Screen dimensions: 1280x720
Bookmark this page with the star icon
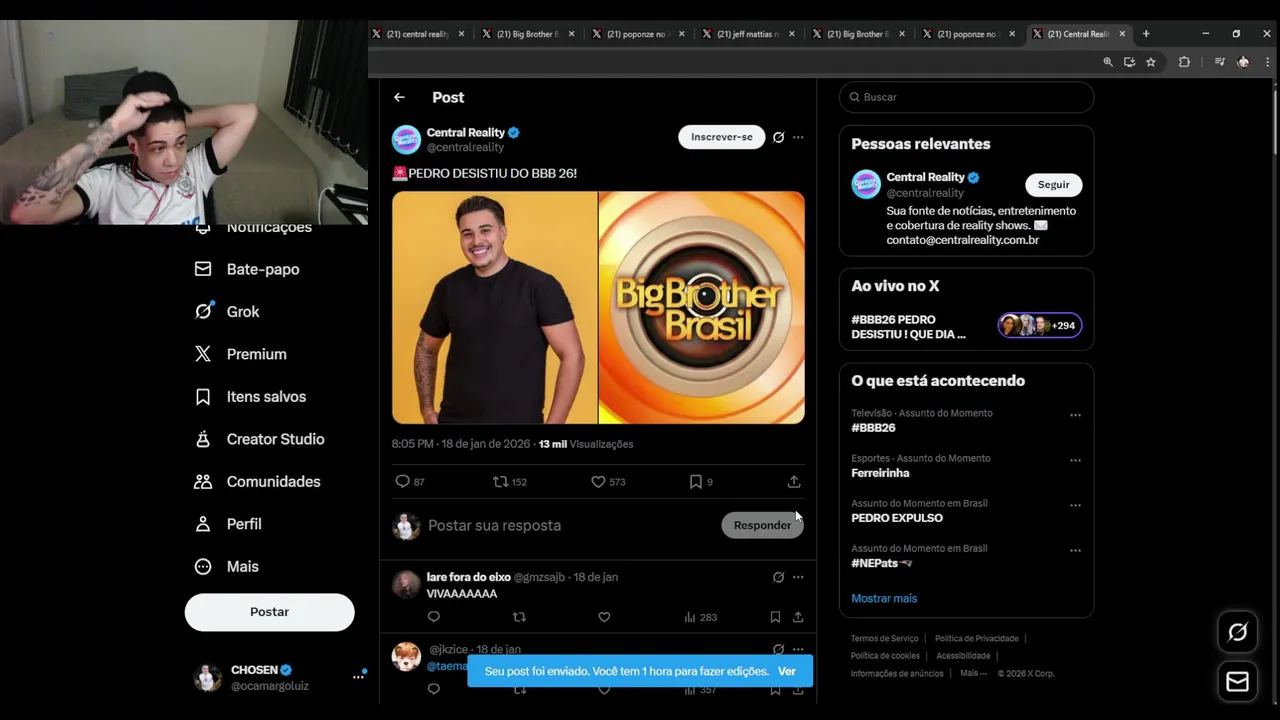coord(1151,62)
